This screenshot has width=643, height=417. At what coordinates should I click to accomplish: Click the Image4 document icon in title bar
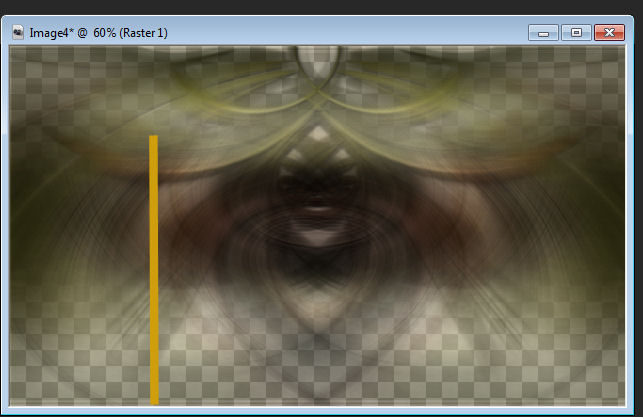[x=17, y=33]
